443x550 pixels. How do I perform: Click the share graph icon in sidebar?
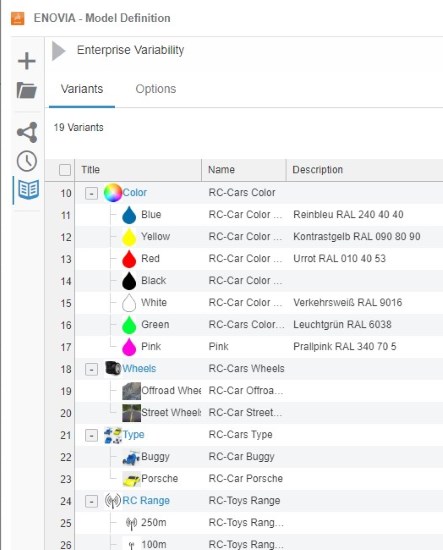(27, 132)
